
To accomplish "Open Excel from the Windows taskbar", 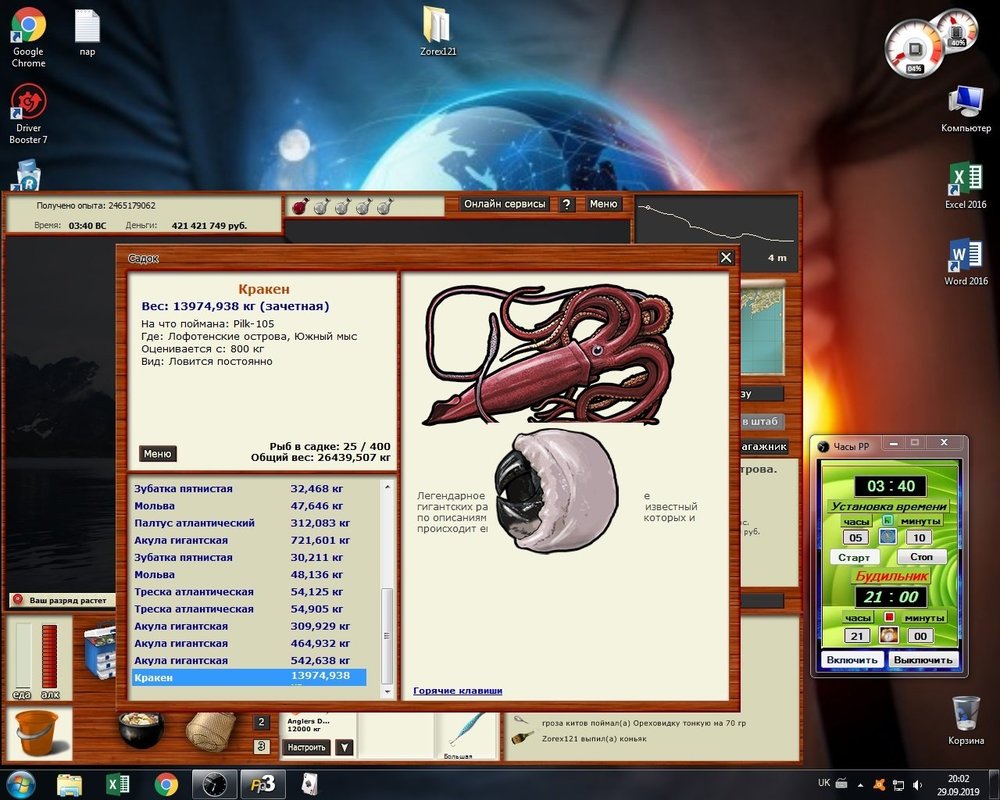I will (x=117, y=784).
